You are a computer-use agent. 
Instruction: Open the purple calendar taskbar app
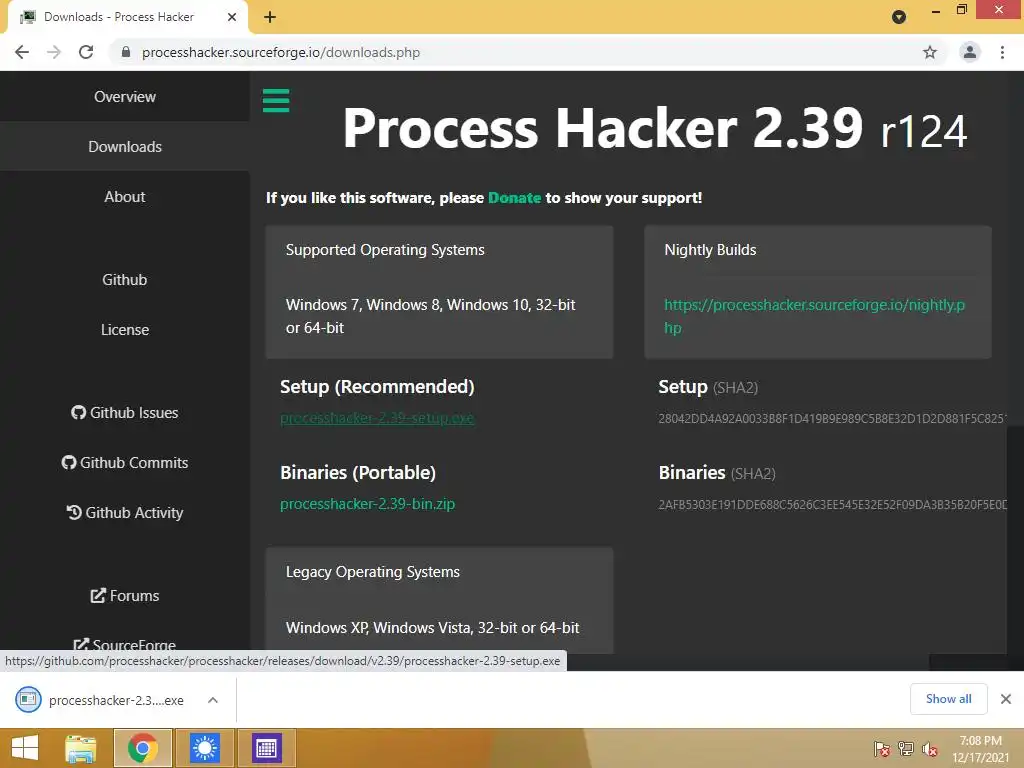266,748
